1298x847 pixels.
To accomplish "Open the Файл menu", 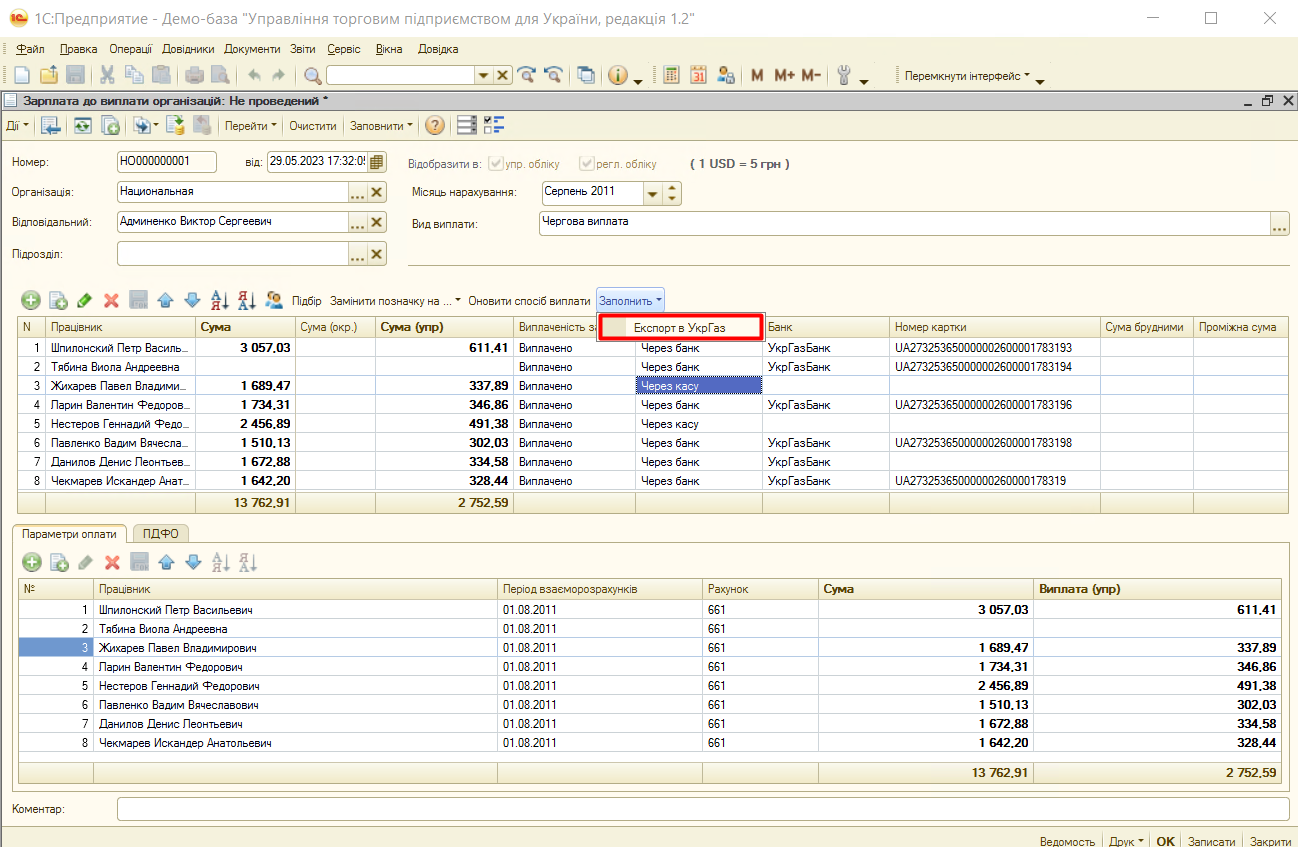I will click(x=30, y=49).
